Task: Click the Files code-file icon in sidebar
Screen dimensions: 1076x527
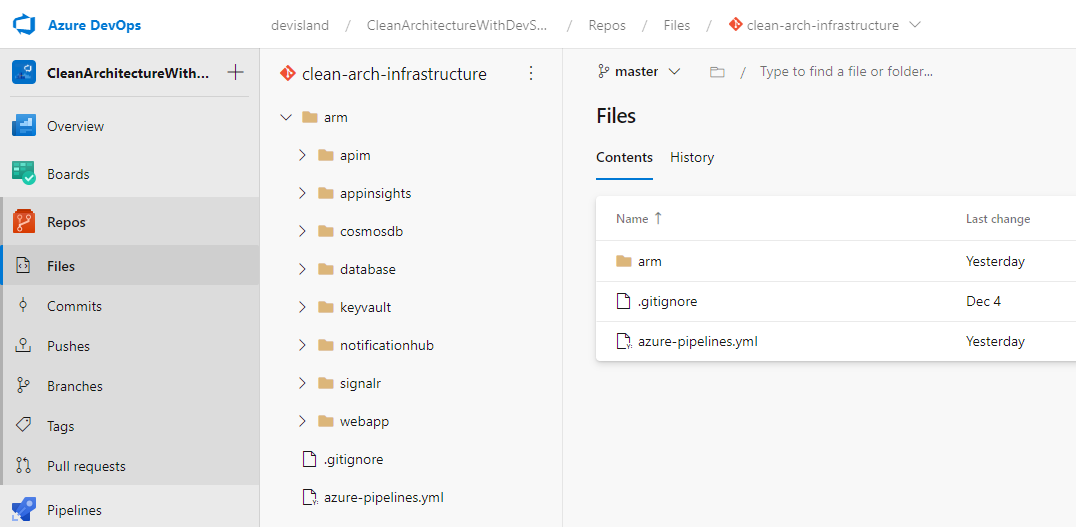Action: [23, 266]
